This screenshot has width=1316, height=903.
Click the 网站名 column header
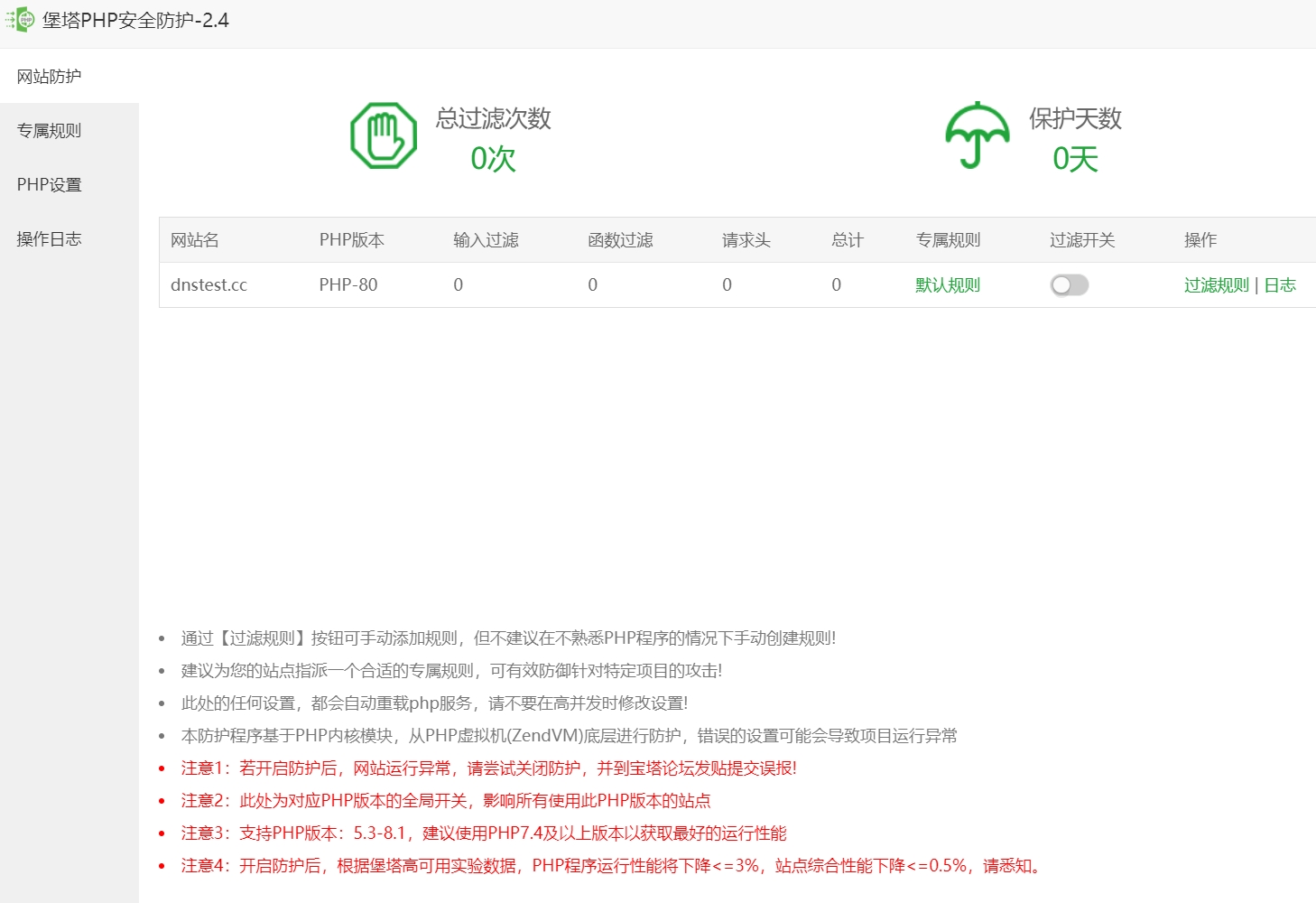click(x=193, y=239)
